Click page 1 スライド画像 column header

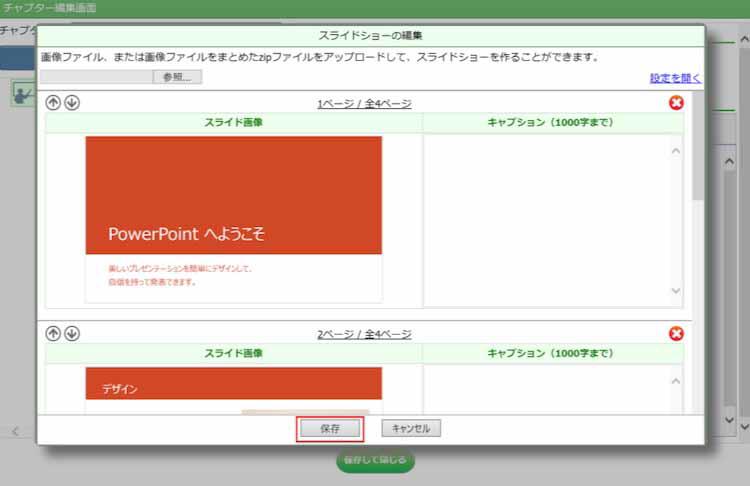point(233,122)
